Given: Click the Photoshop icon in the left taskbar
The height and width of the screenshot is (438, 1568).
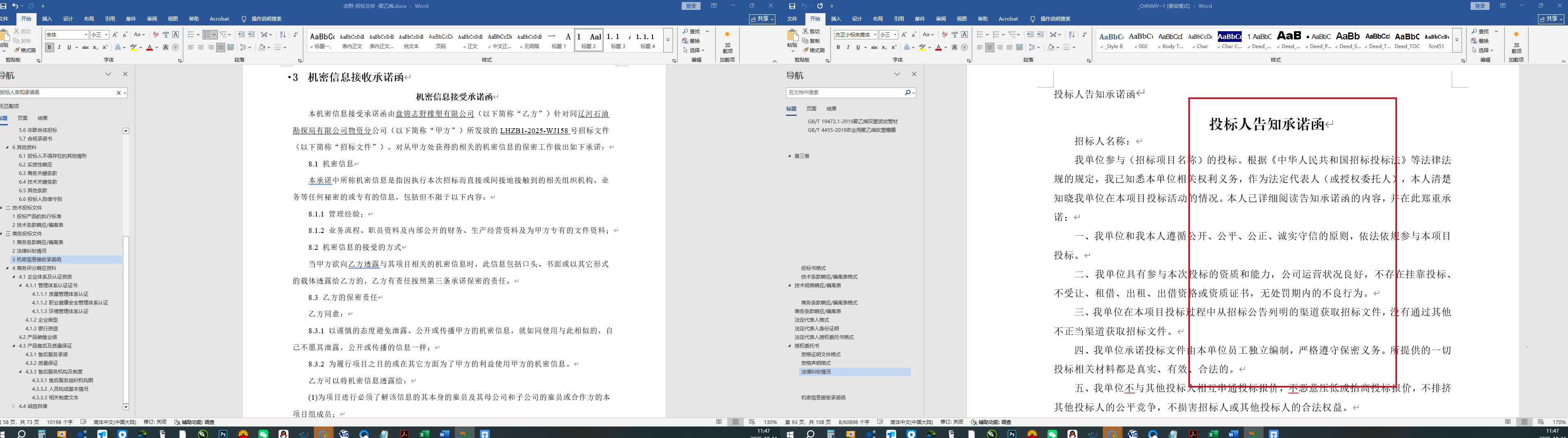Looking at the screenshot, I should pyautogui.click(x=224, y=434).
